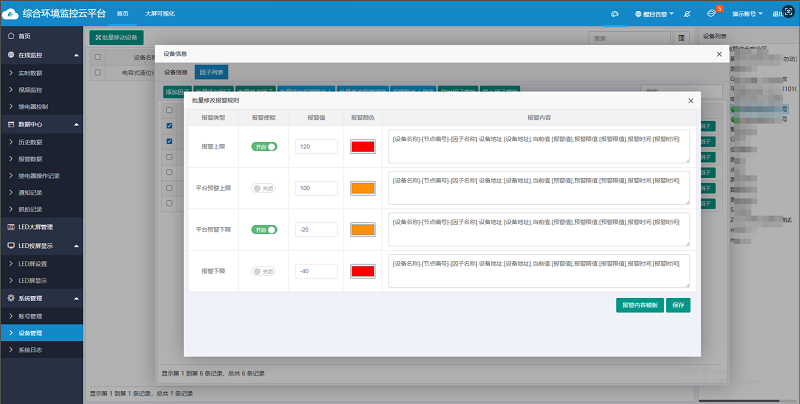Click the column view icon beside search box

[682, 37]
